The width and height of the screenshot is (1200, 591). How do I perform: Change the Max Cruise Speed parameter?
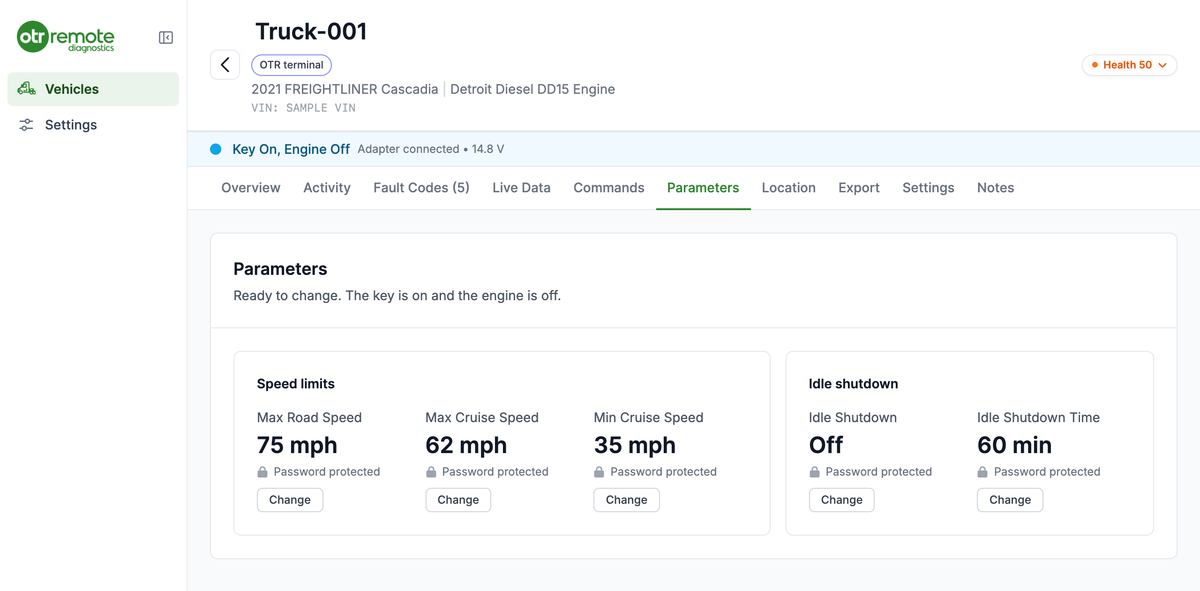pyautogui.click(x=458, y=500)
